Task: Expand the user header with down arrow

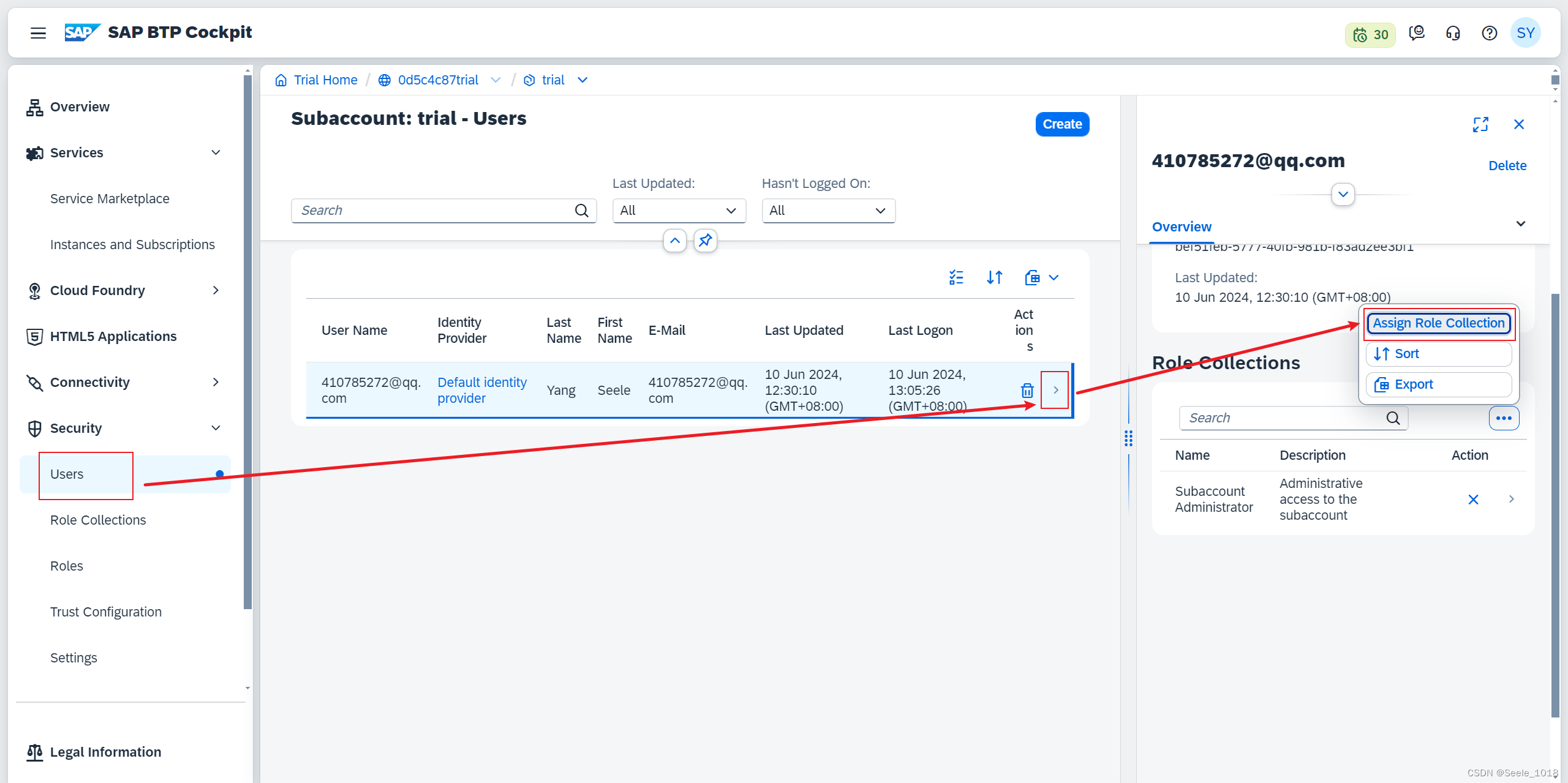Action: point(1343,195)
